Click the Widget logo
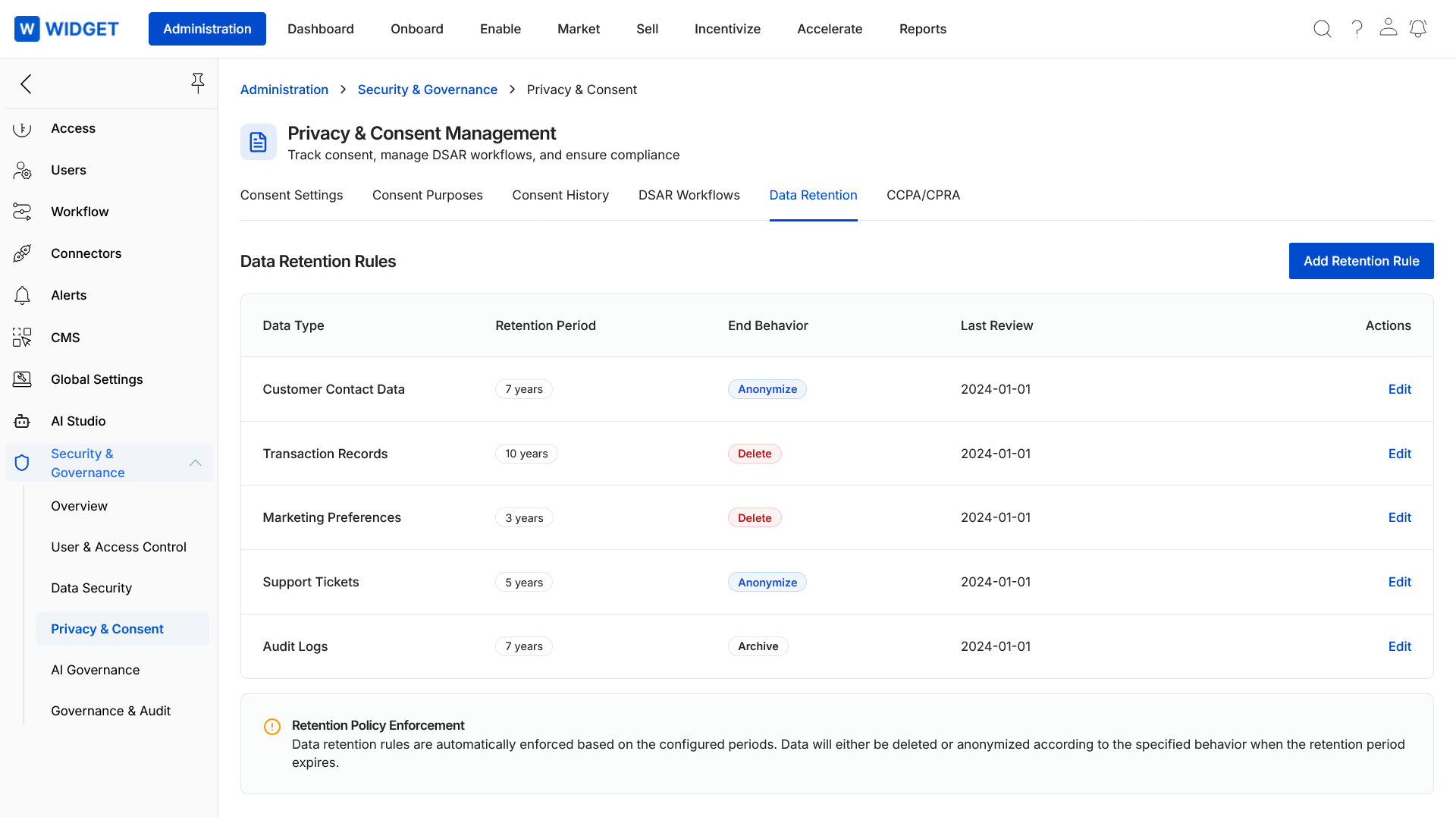 67,29
